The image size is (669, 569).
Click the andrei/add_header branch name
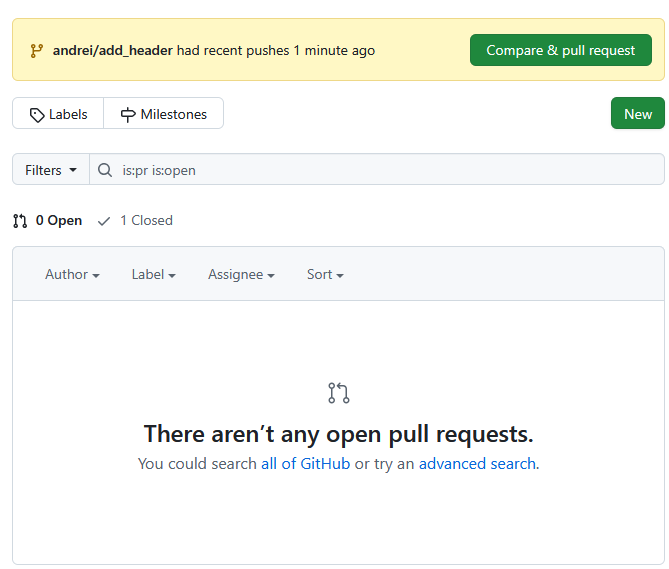coord(113,50)
